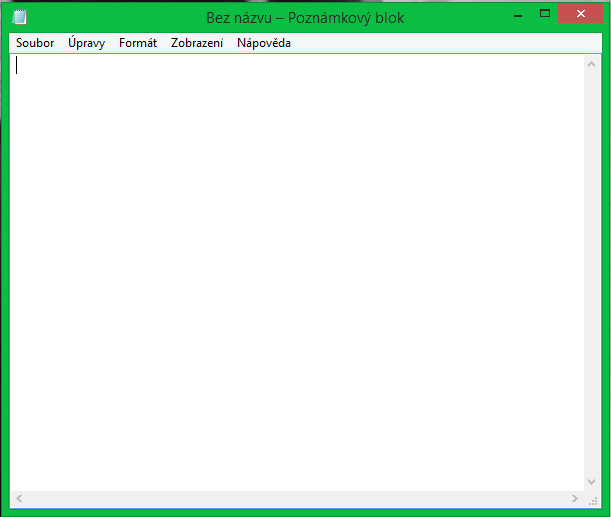Open the Soubor menu
The height and width of the screenshot is (517, 611).
35,43
